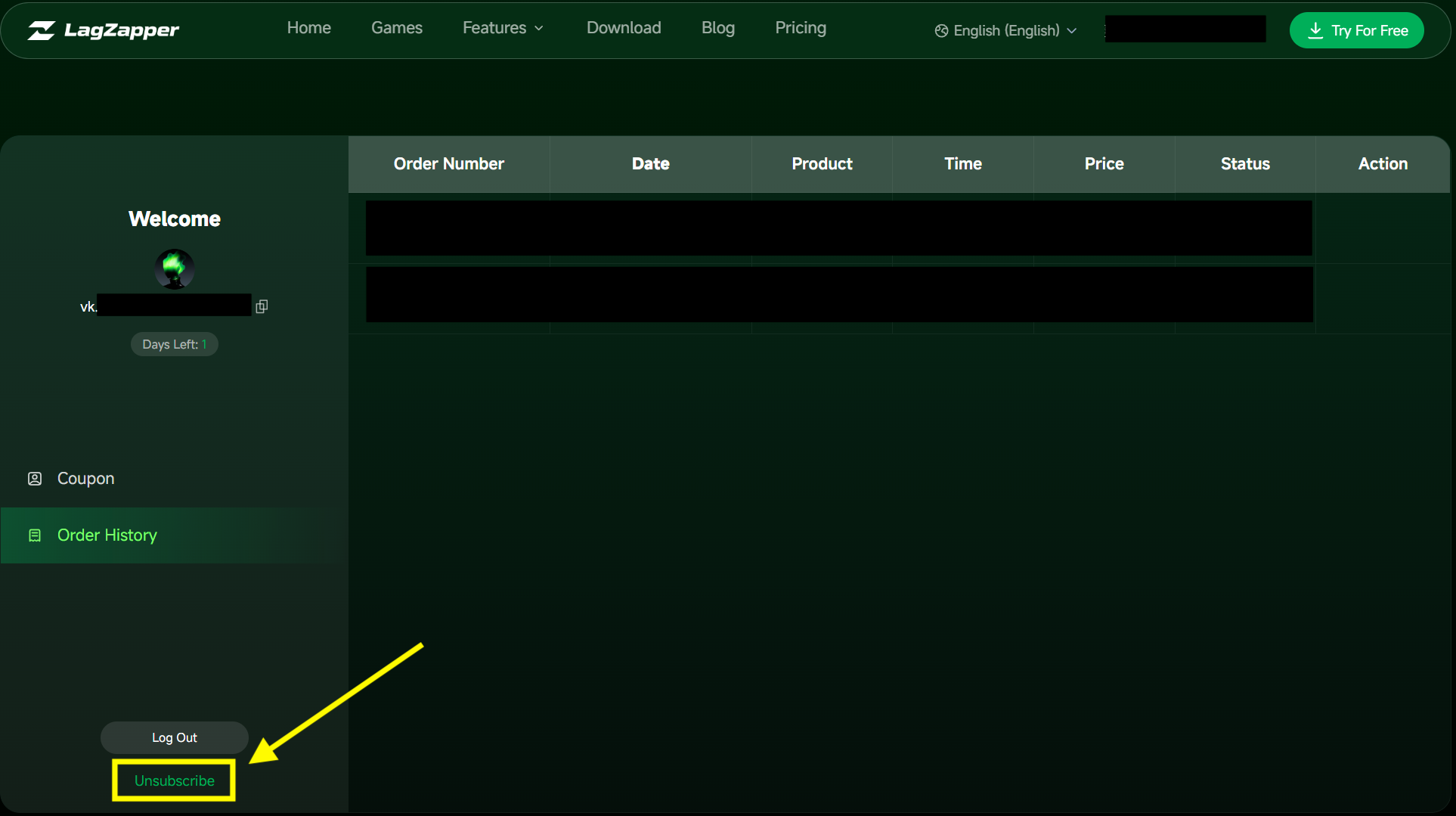Click the Date column header

point(651,164)
